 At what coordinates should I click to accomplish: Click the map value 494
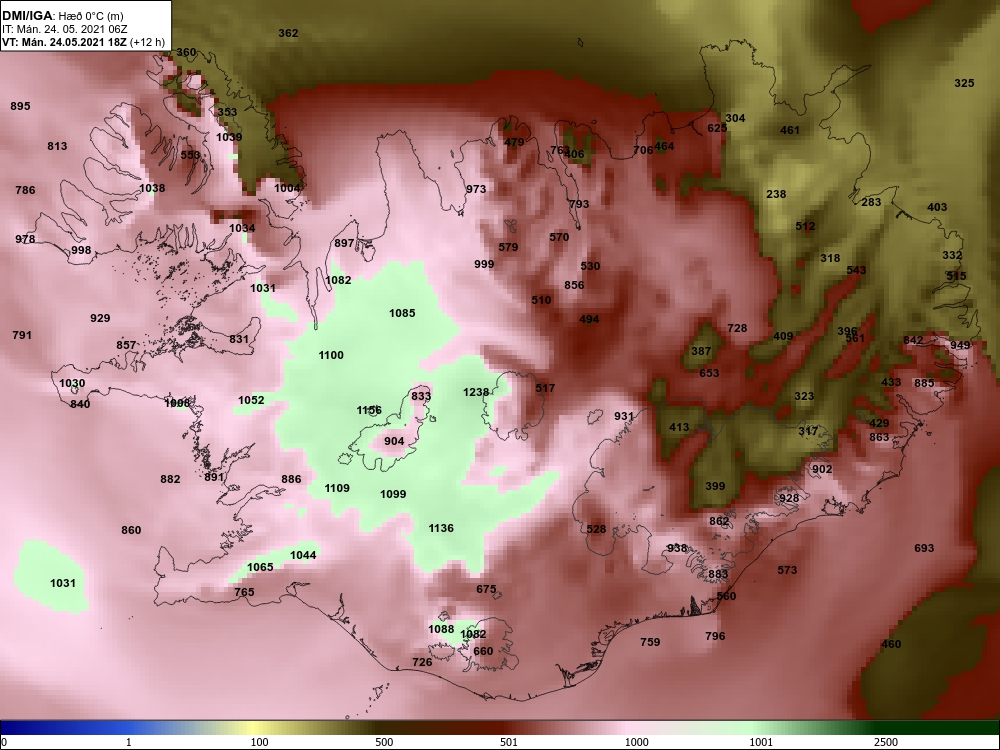point(589,320)
